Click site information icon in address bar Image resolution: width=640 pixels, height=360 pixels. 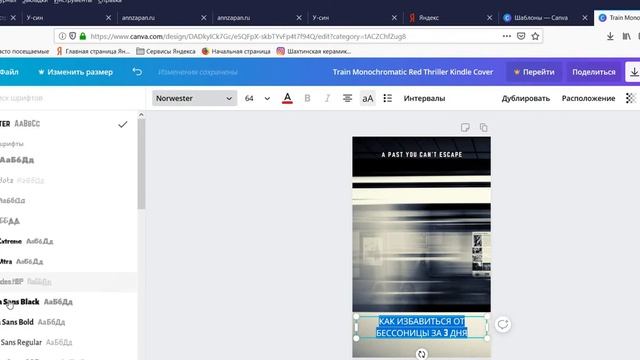click(x=62, y=36)
